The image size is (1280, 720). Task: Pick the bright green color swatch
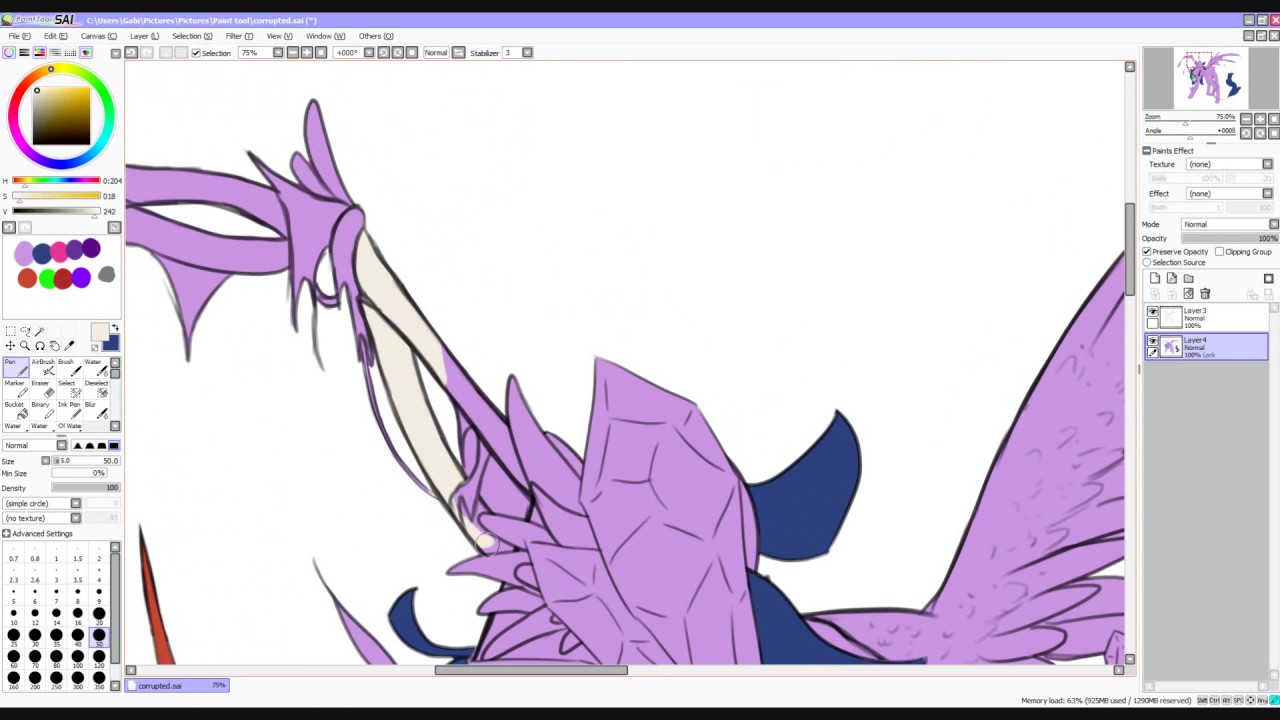[x=46, y=278]
